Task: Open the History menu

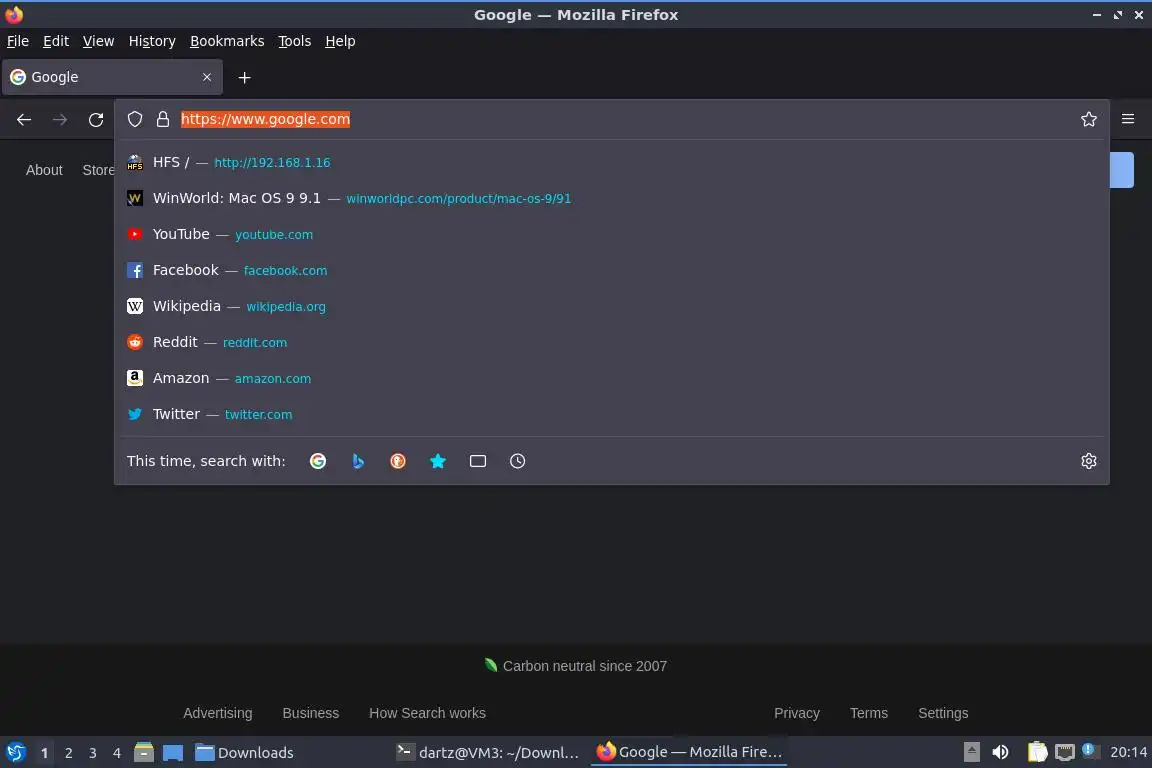Action: [152, 41]
